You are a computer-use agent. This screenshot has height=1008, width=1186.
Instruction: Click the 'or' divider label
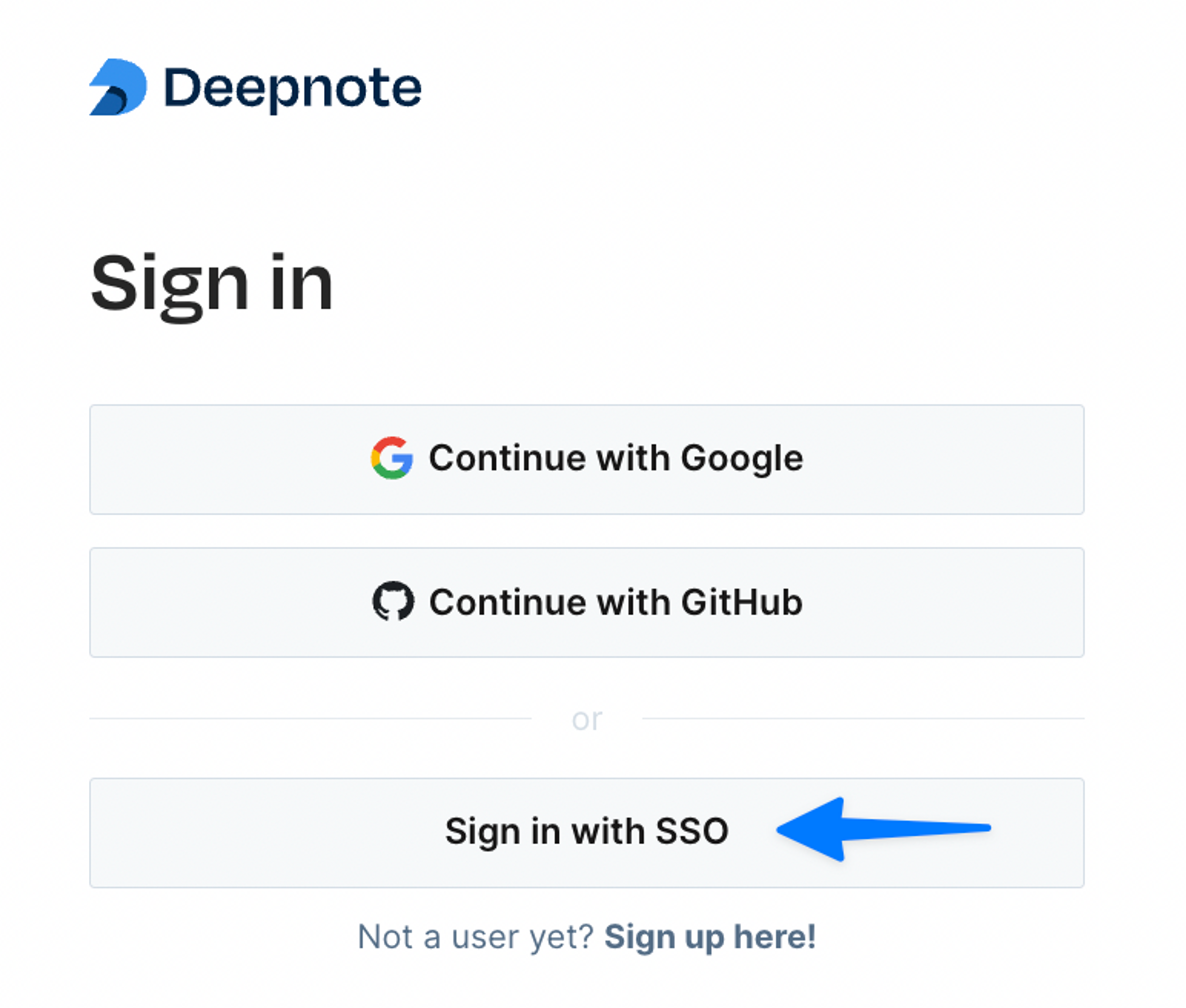click(587, 719)
